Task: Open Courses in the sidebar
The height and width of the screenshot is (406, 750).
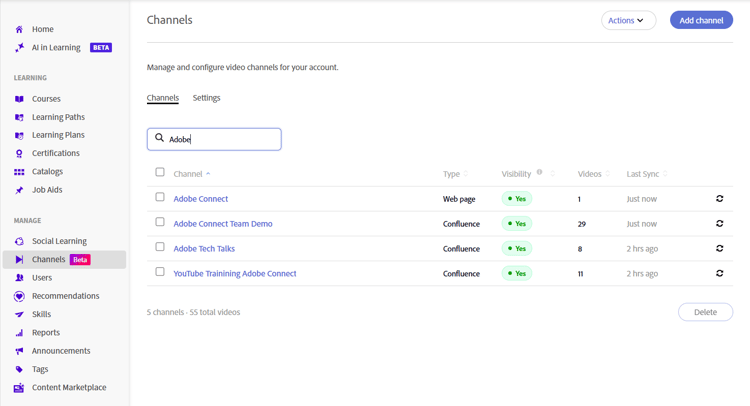Action: point(46,99)
